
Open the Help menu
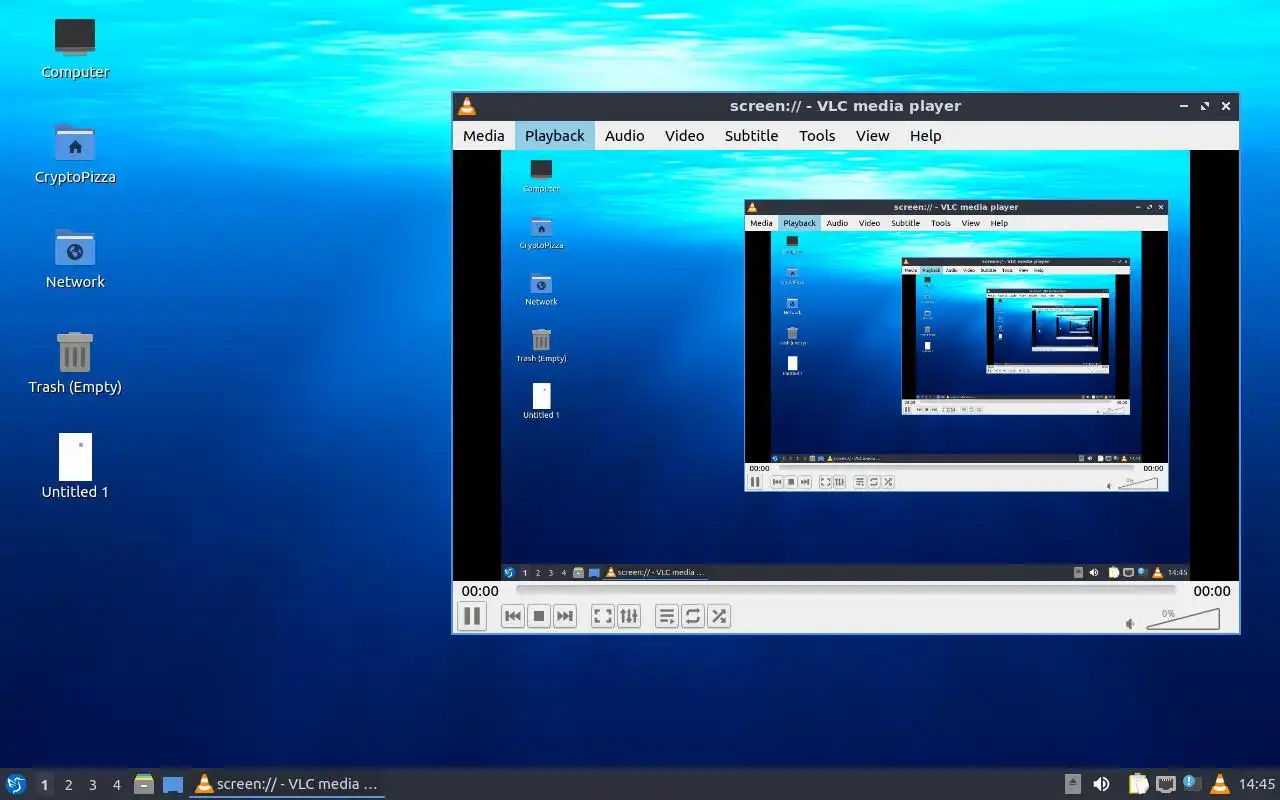coord(926,136)
